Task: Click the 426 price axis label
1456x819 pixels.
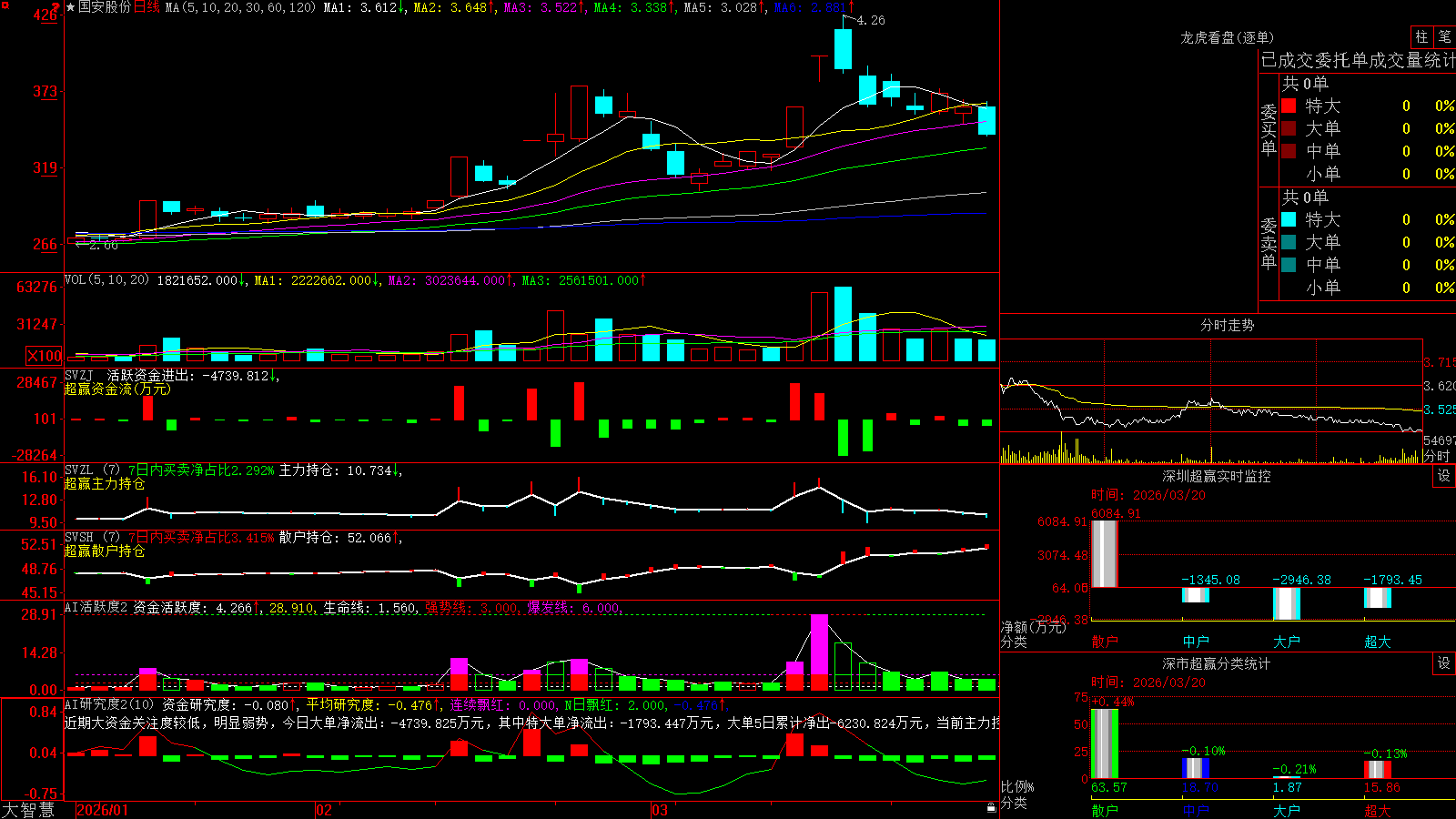Action: pyautogui.click(x=45, y=15)
